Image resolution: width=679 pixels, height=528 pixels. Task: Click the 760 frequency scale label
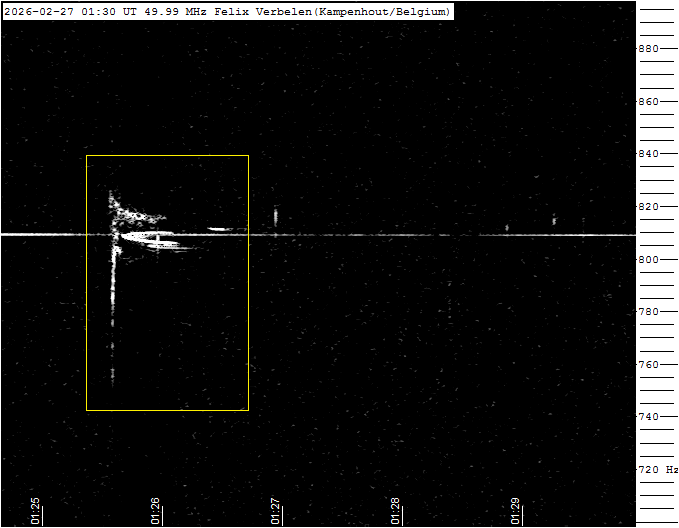pyautogui.click(x=649, y=365)
